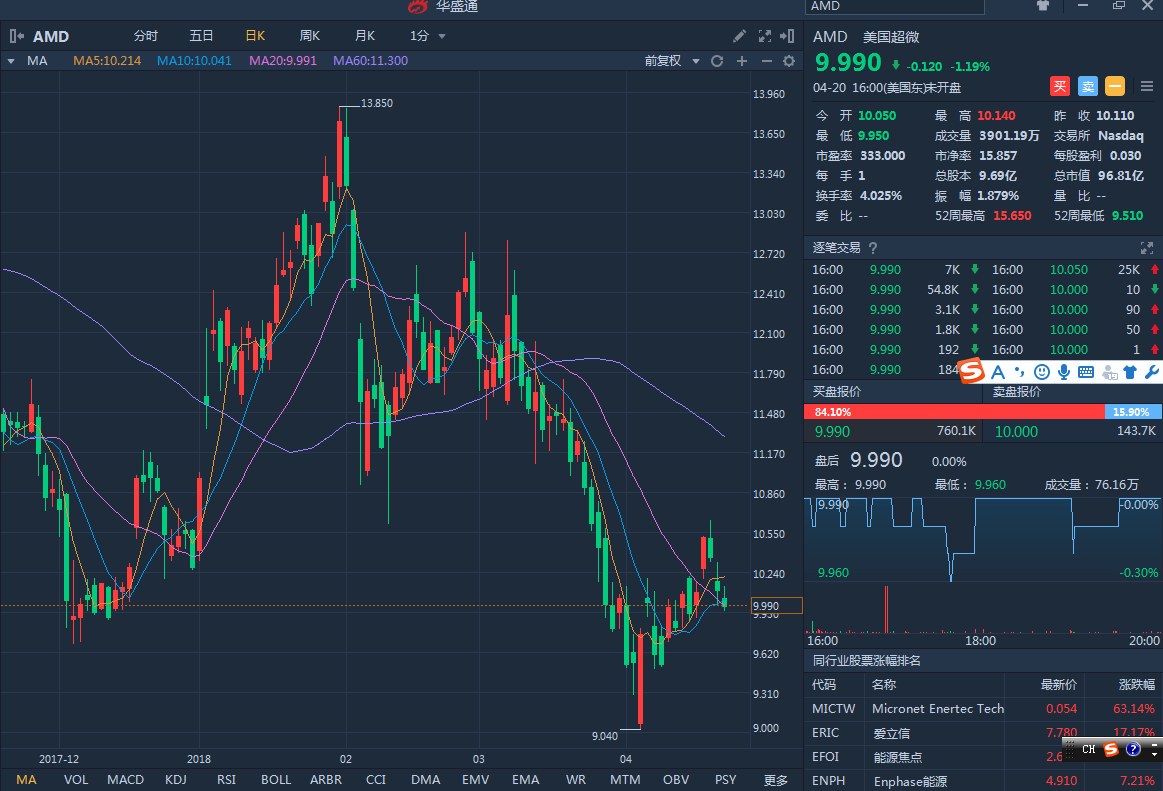Switch to the 周K weekly chart tab
This screenshot has height=791, width=1163.
(x=310, y=36)
